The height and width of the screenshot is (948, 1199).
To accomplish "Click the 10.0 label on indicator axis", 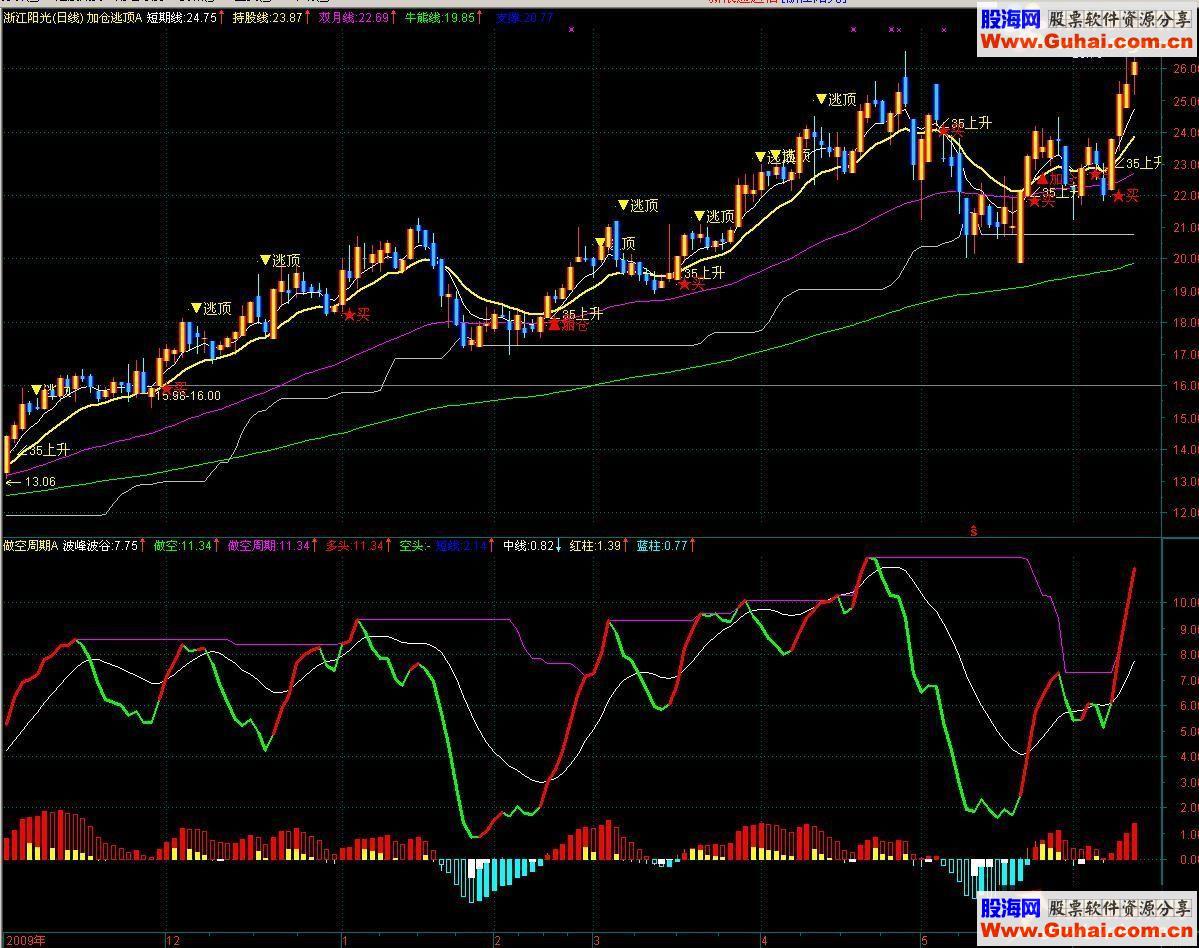I will click(1184, 603).
